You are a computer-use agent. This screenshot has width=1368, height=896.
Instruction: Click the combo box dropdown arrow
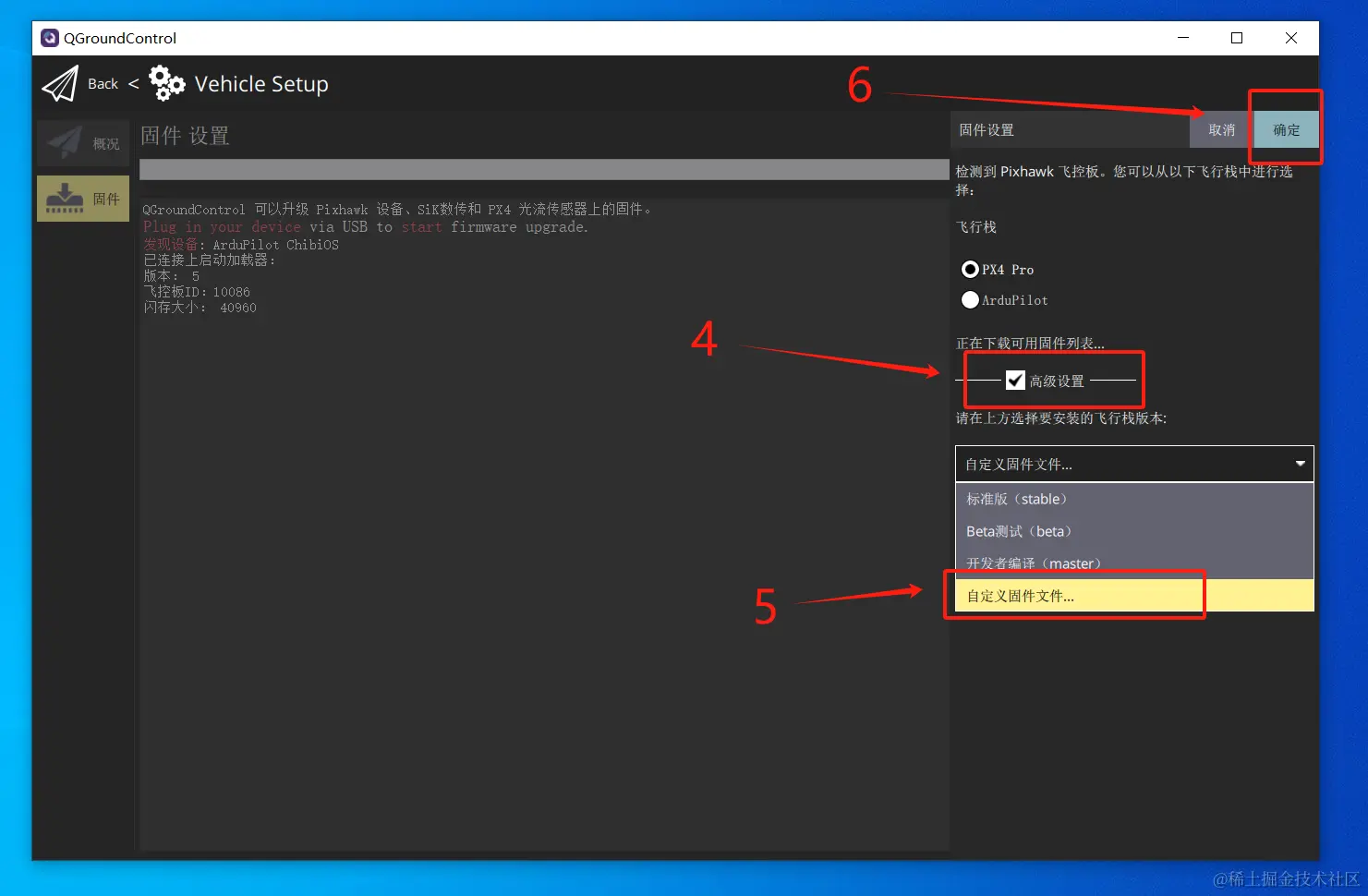point(1300,464)
